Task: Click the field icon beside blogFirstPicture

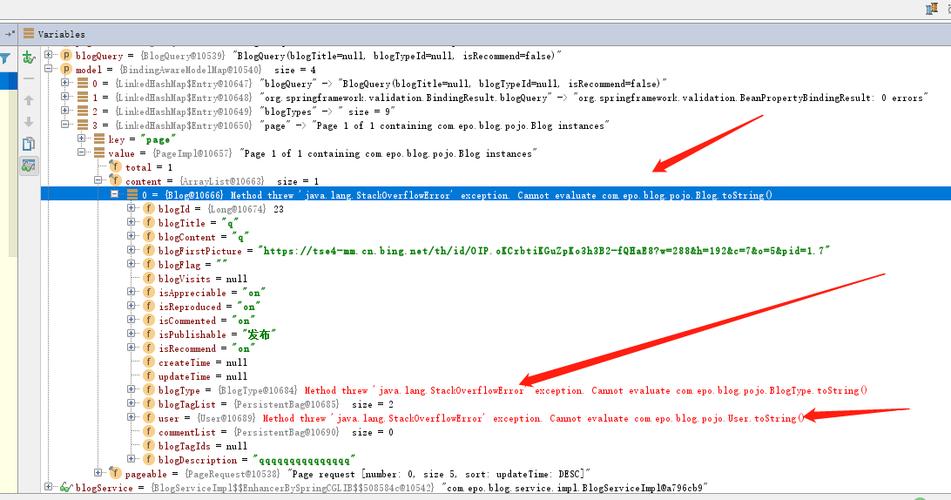Action: tap(149, 251)
